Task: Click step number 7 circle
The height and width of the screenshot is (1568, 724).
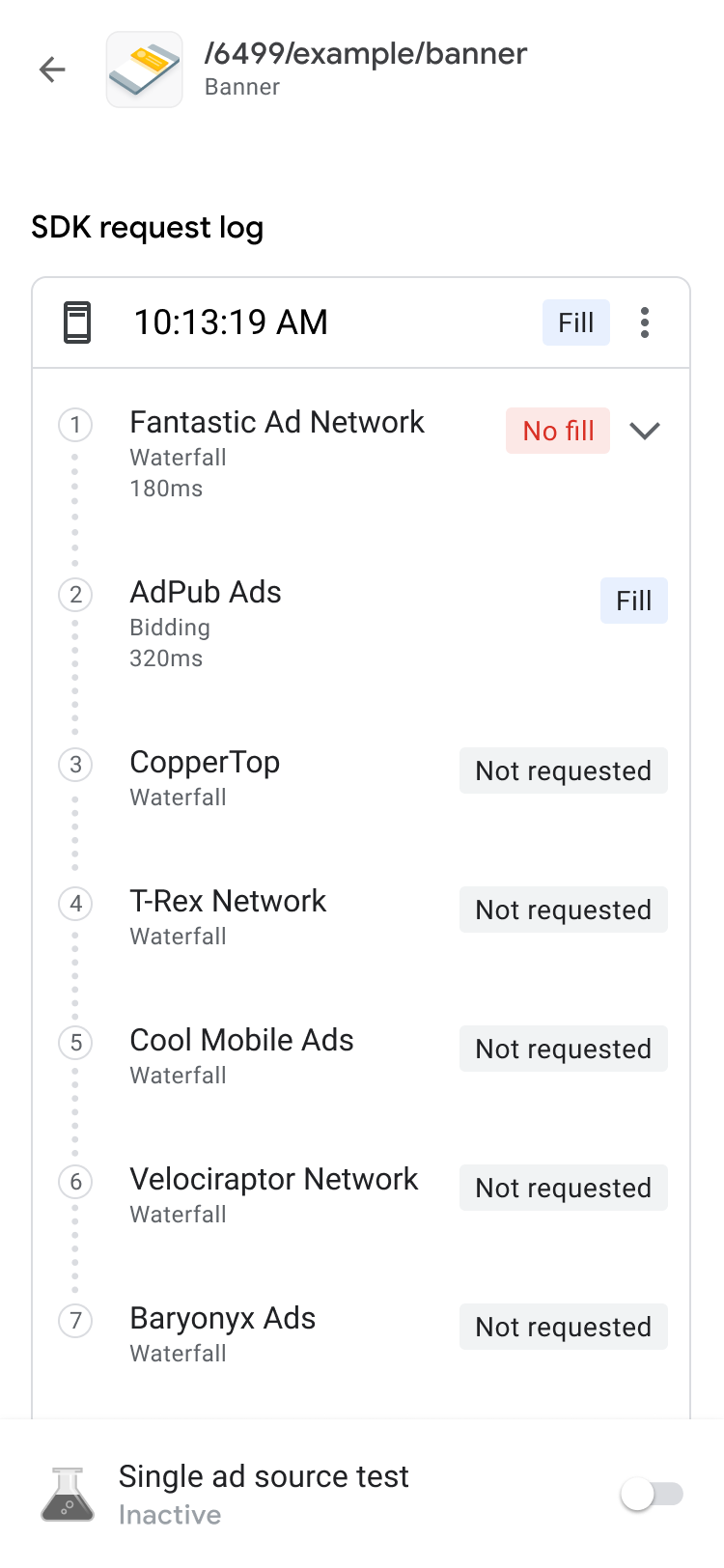Action: (75, 1321)
